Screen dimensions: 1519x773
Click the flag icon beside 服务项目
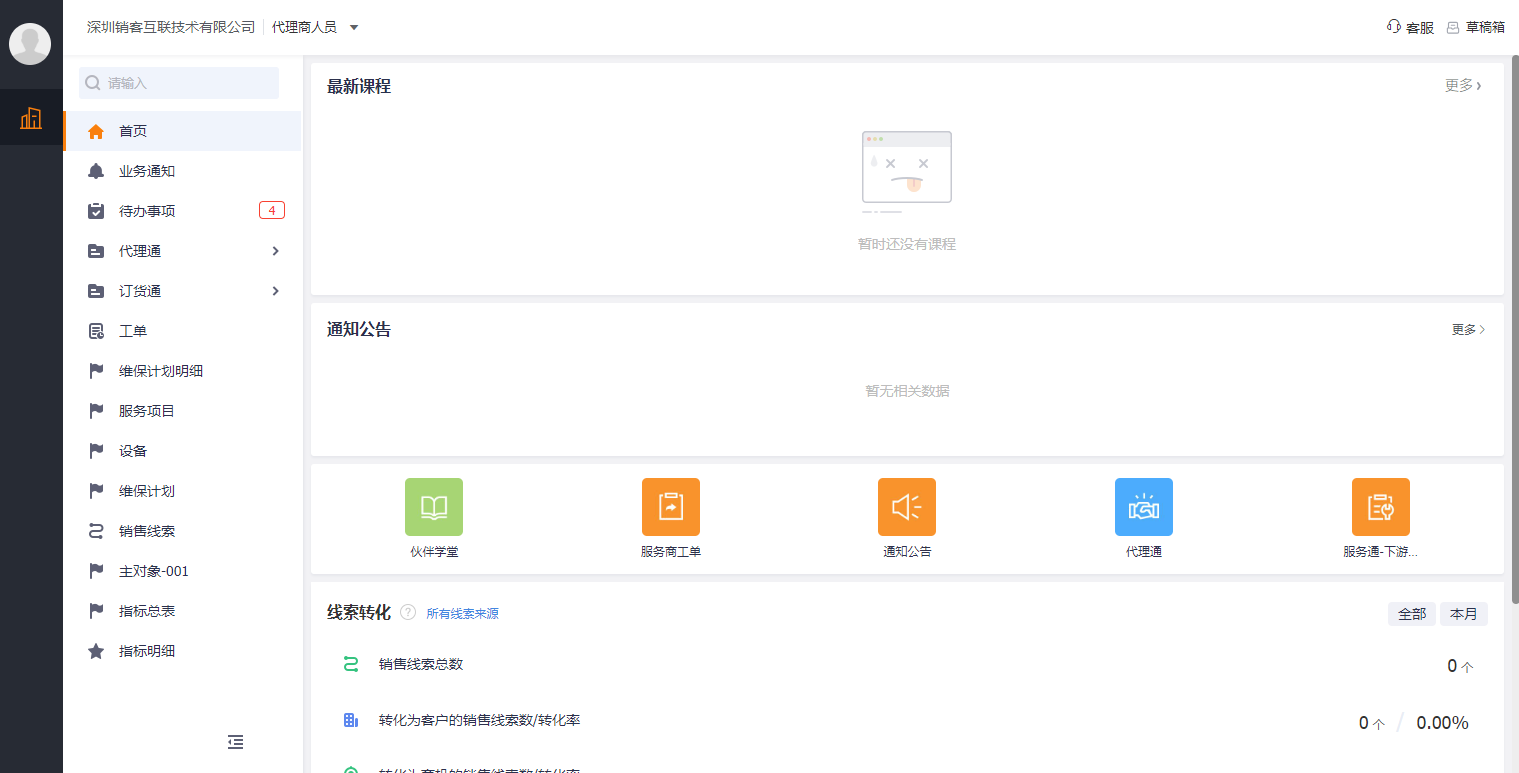[96, 411]
